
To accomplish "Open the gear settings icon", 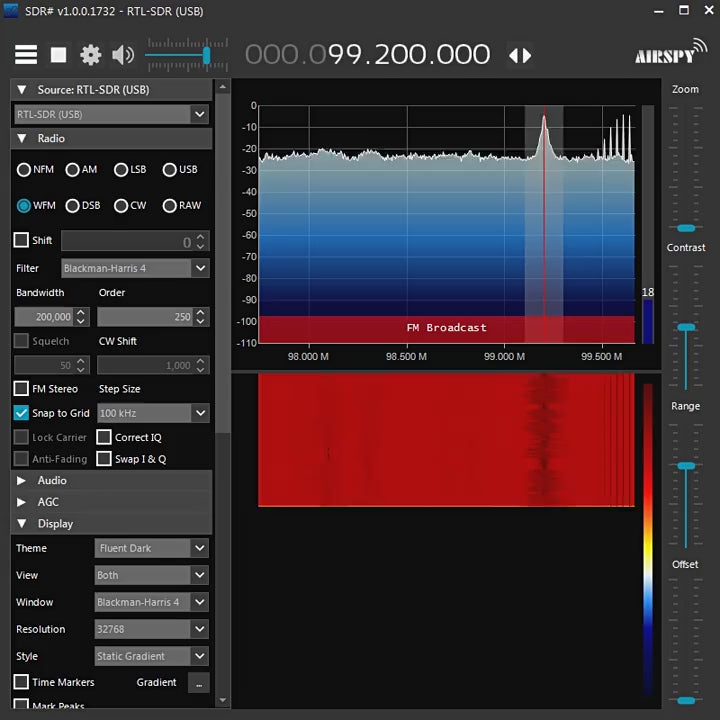I will (x=91, y=55).
